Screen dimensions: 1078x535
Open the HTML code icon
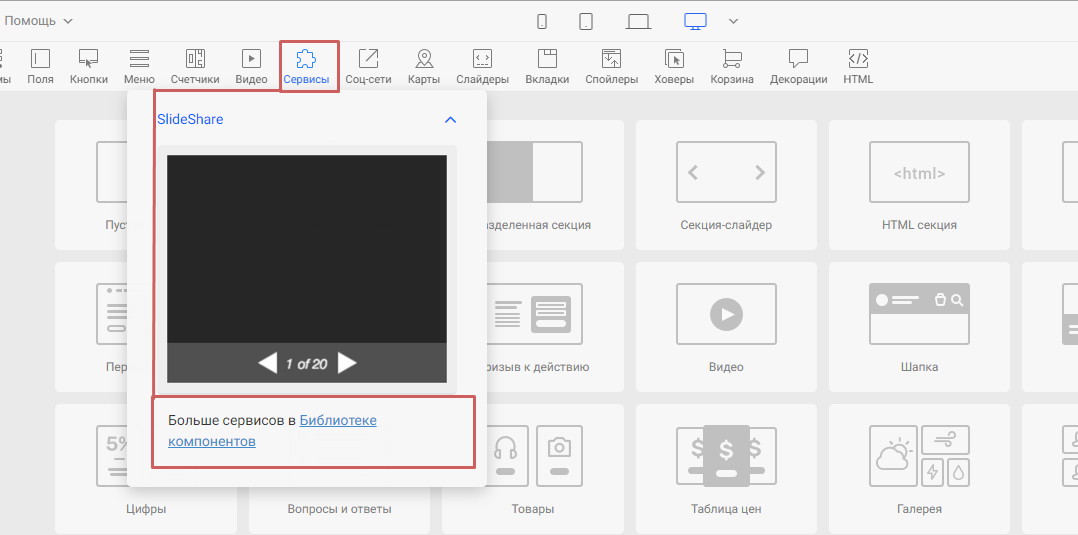point(858,60)
